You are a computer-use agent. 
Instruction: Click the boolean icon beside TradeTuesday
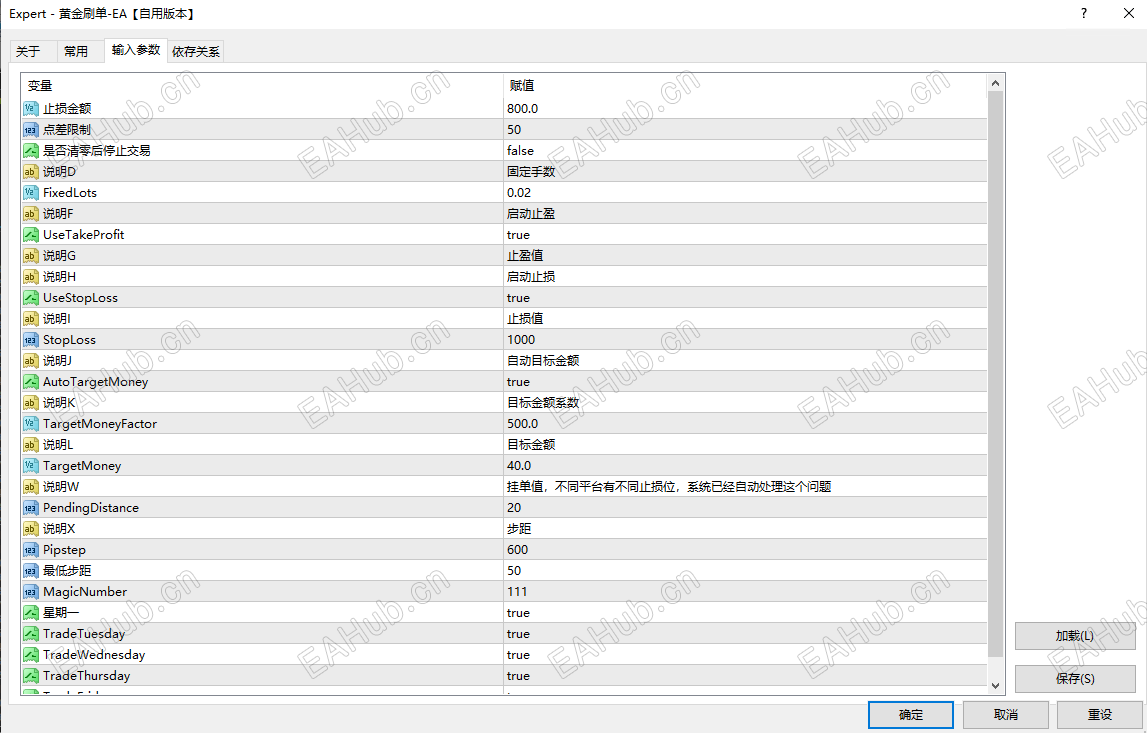[31, 634]
